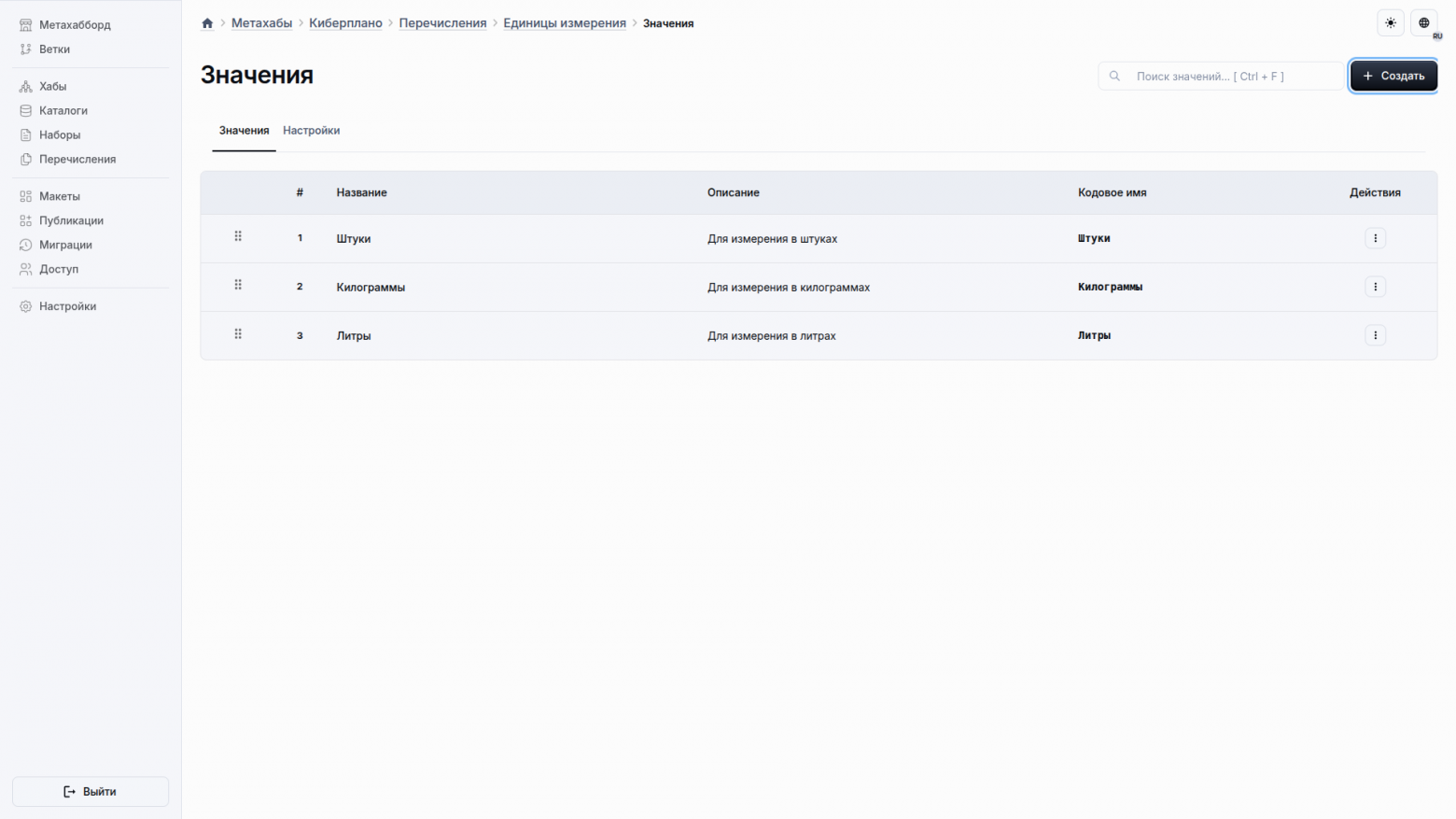
Task: Click drag handle of Литры row
Action: tap(238, 334)
